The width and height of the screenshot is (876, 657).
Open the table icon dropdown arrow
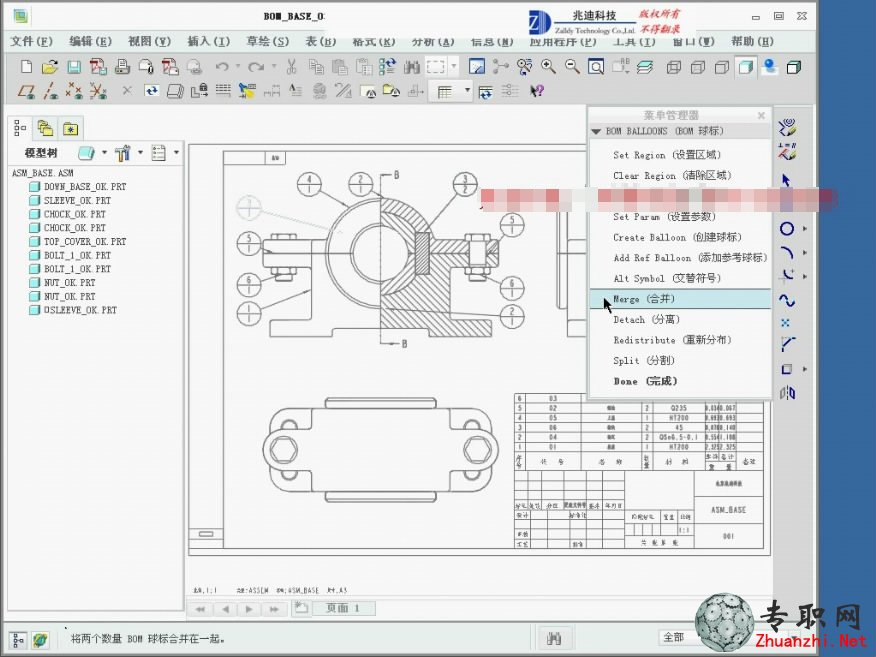pyautogui.click(x=467, y=91)
